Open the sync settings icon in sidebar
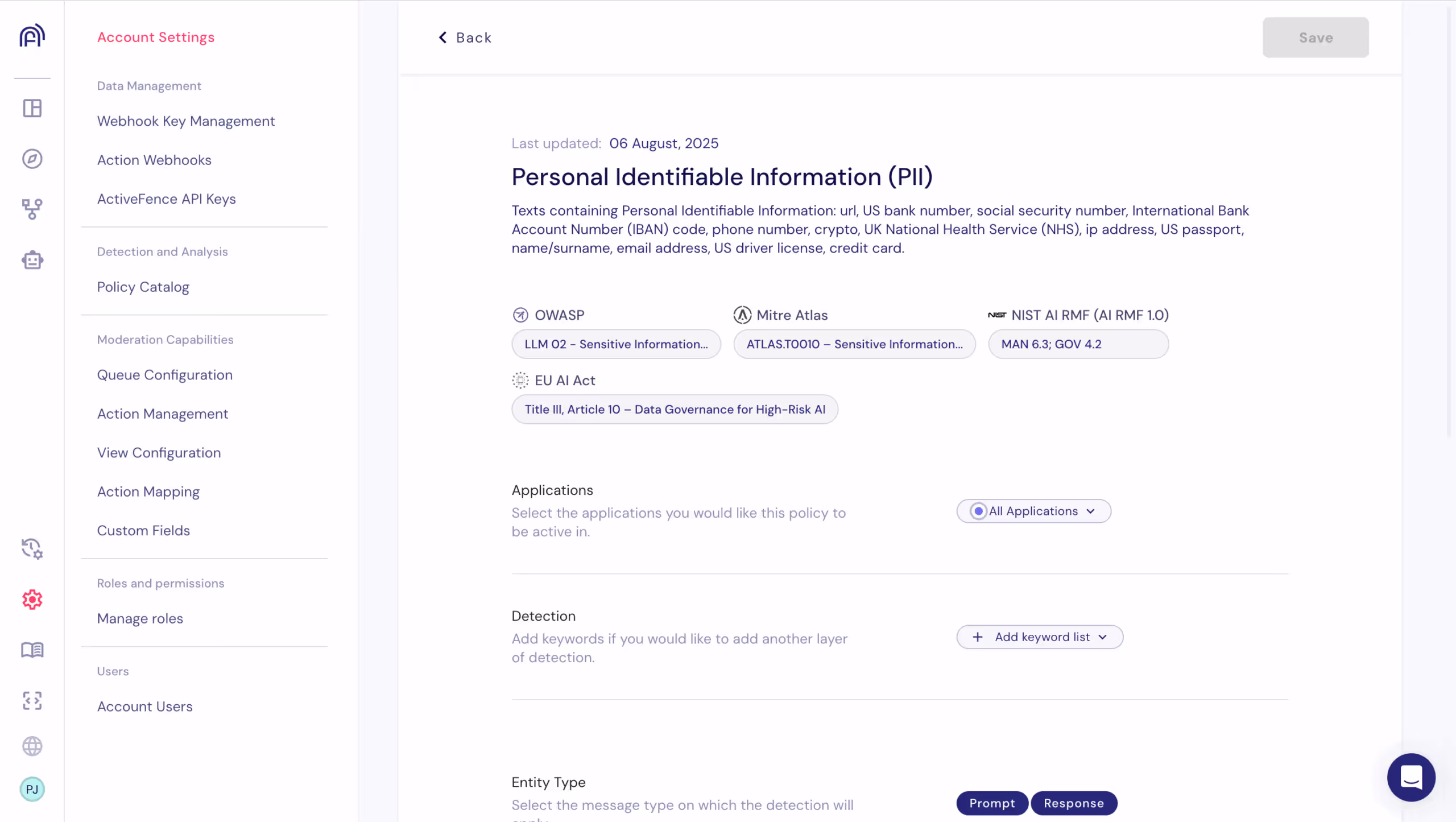The height and width of the screenshot is (822, 1456). point(32,549)
